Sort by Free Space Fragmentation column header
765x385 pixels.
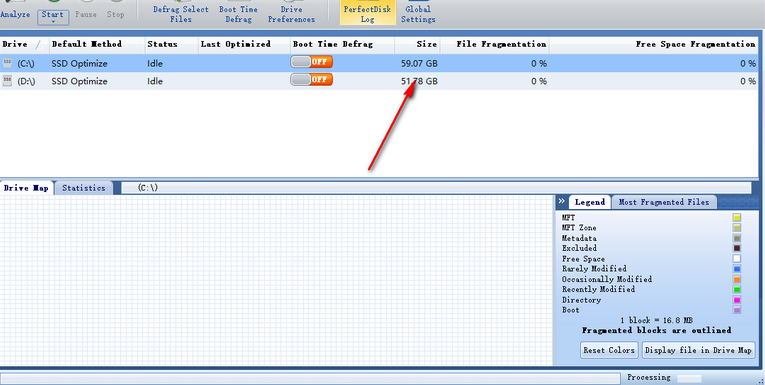pyautogui.click(x=654, y=44)
